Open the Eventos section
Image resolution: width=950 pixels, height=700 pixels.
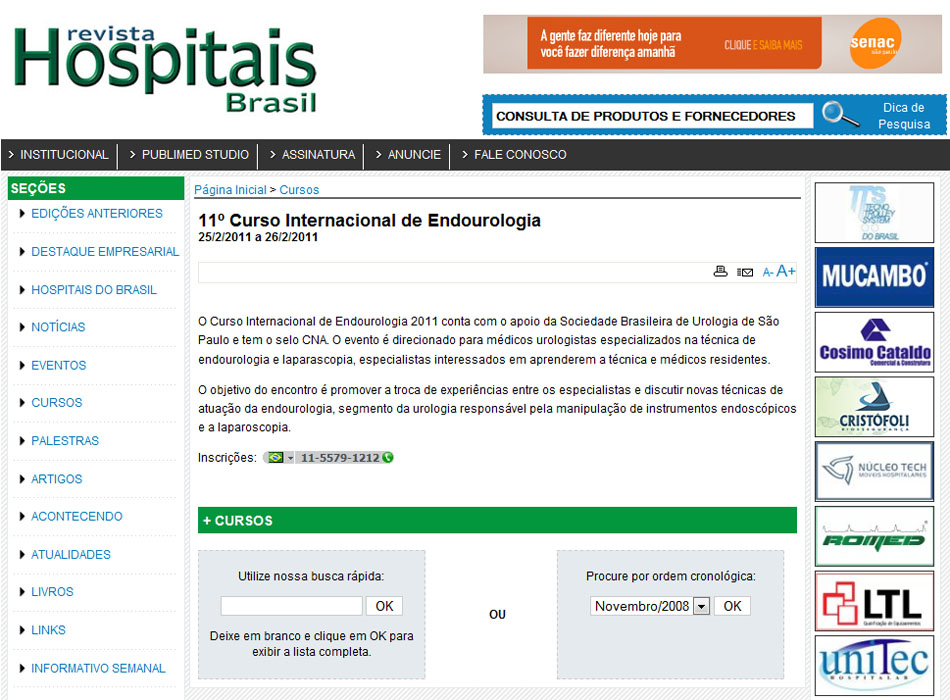pos(59,365)
